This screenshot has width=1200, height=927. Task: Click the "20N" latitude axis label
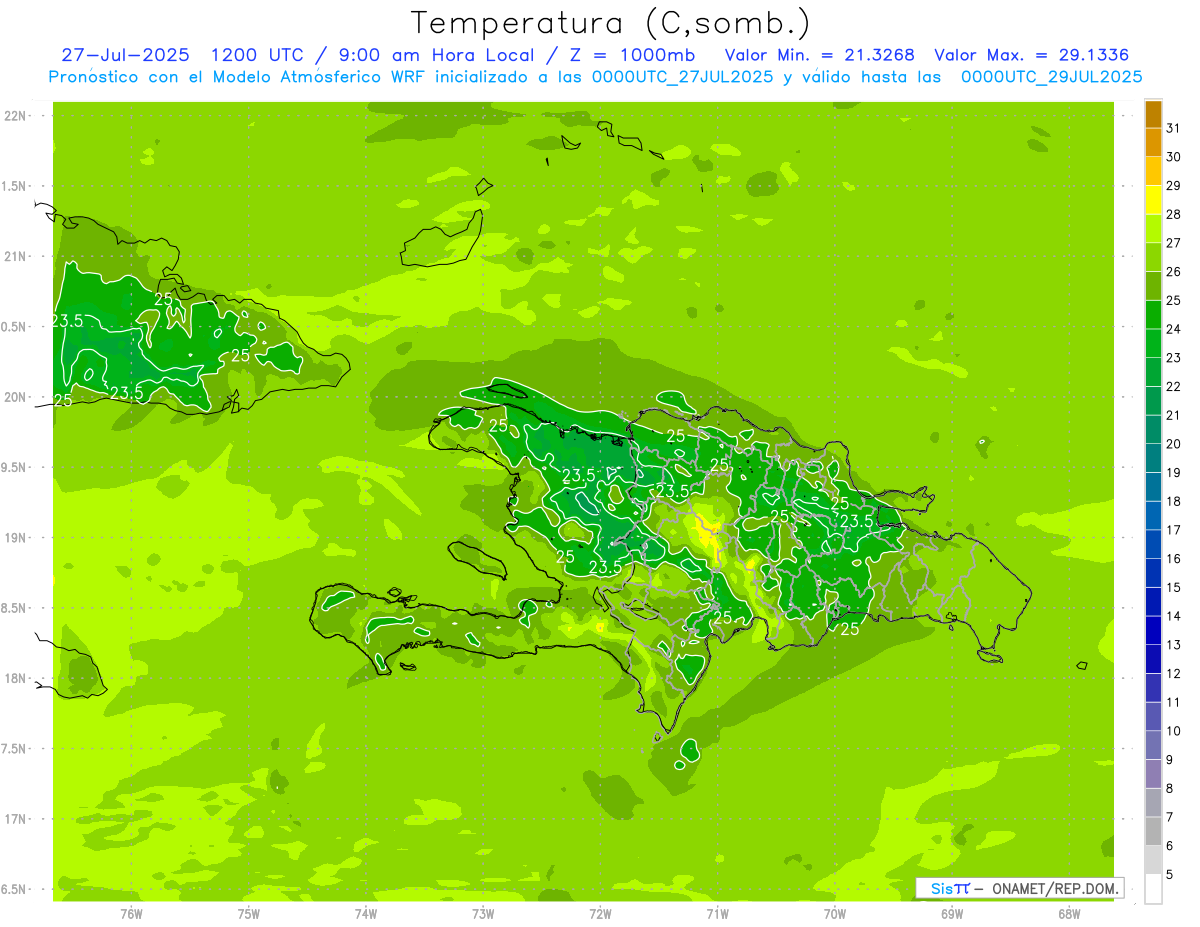coord(16,397)
